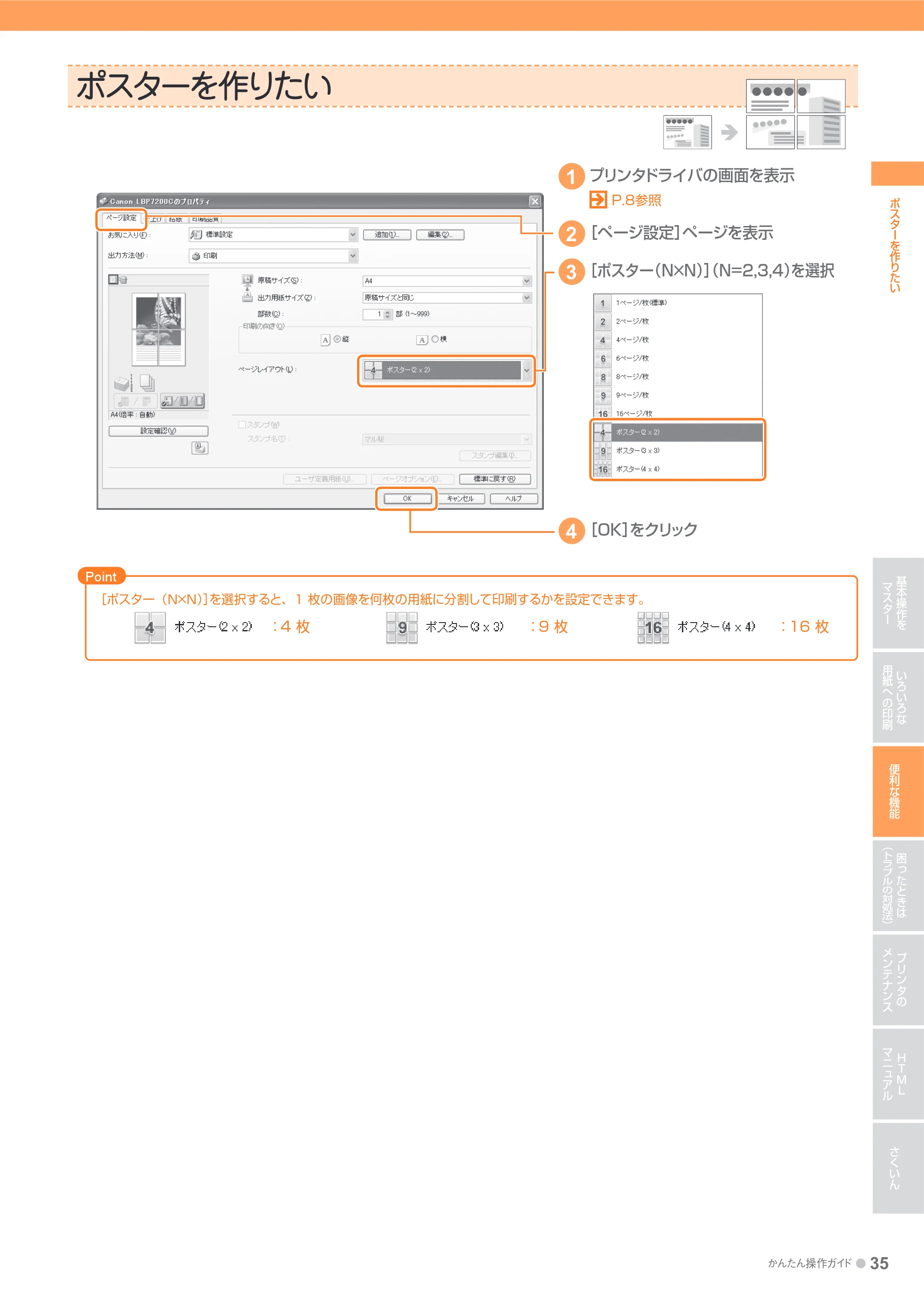Screen dimensions: 924x1308
Task: Click the printer info icon below 設定確認
Action: tap(200, 448)
